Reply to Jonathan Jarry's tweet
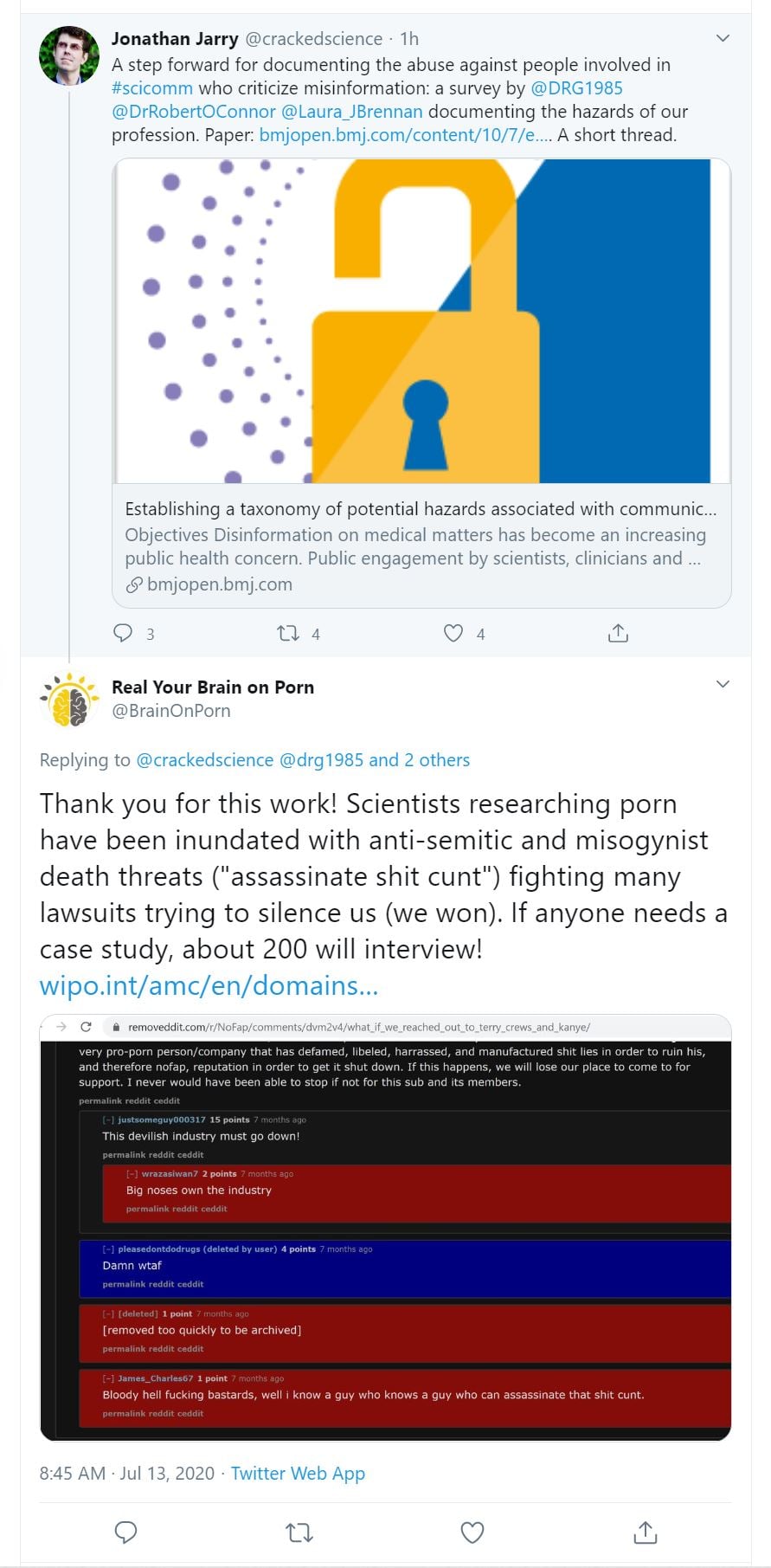771x1568 pixels. click(124, 633)
